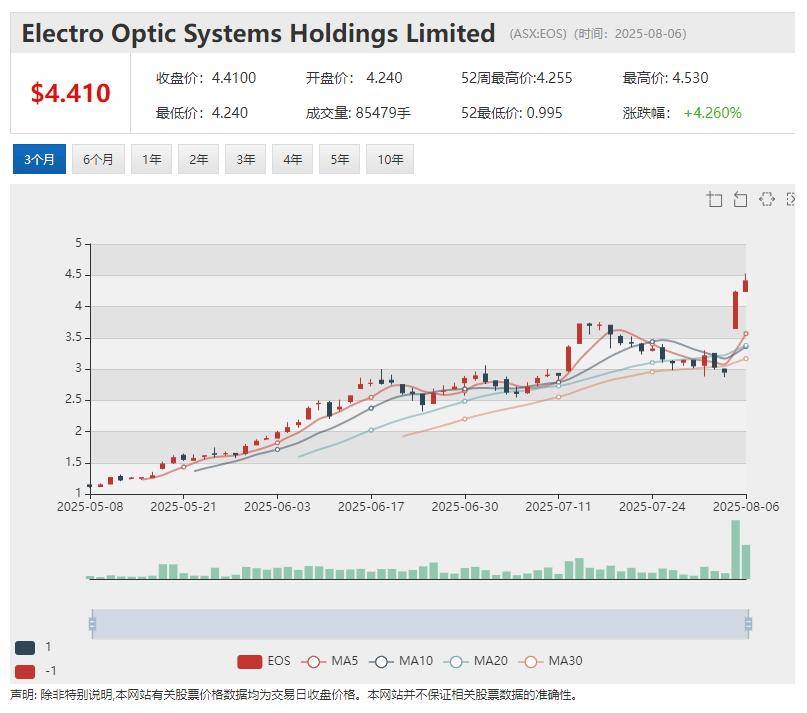Hide the MA20 moving average series
This screenshot has width=807, height=713.
pos(476,661)
